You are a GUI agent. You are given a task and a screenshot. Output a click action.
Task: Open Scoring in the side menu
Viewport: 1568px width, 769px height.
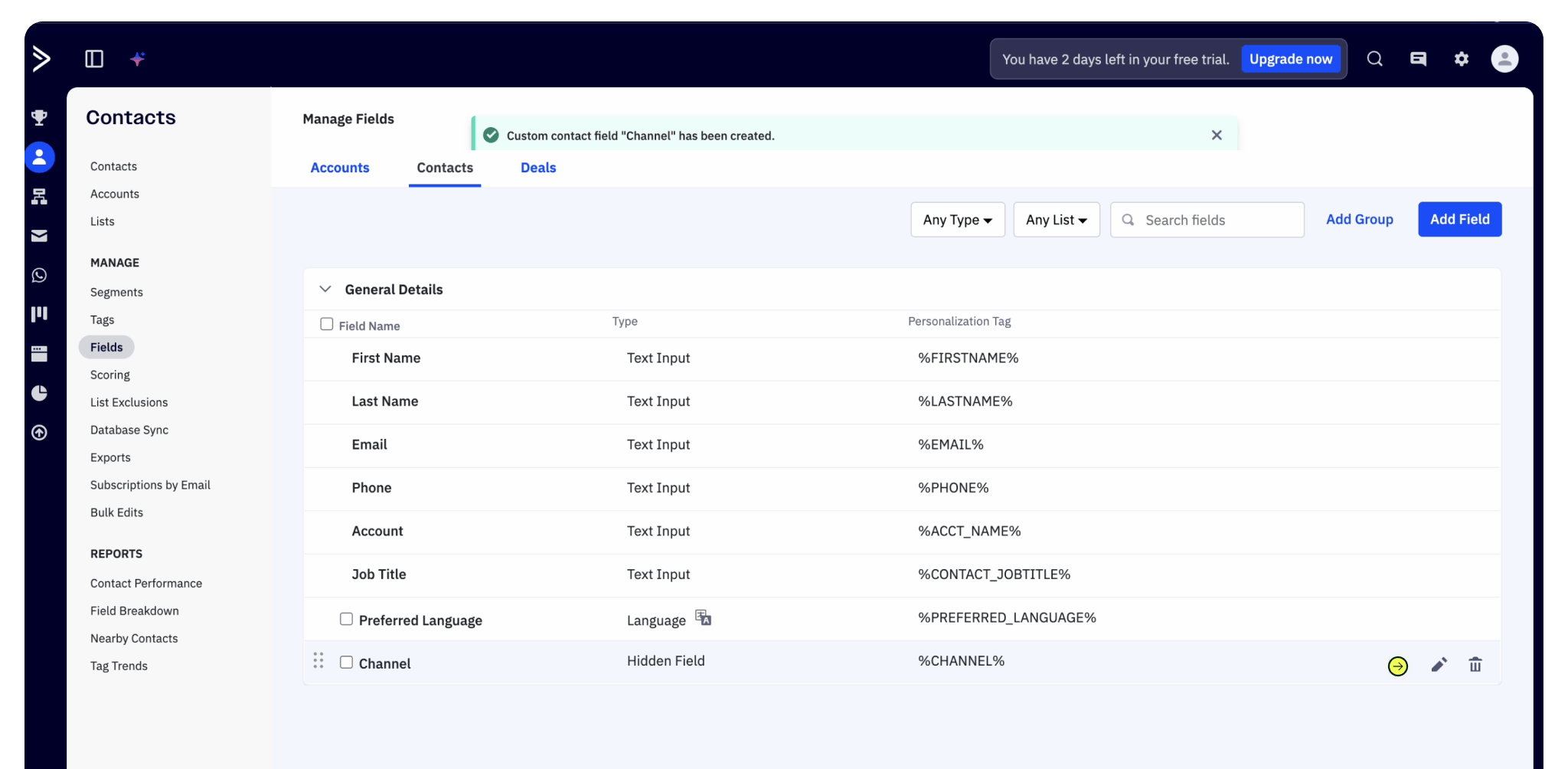110,375
